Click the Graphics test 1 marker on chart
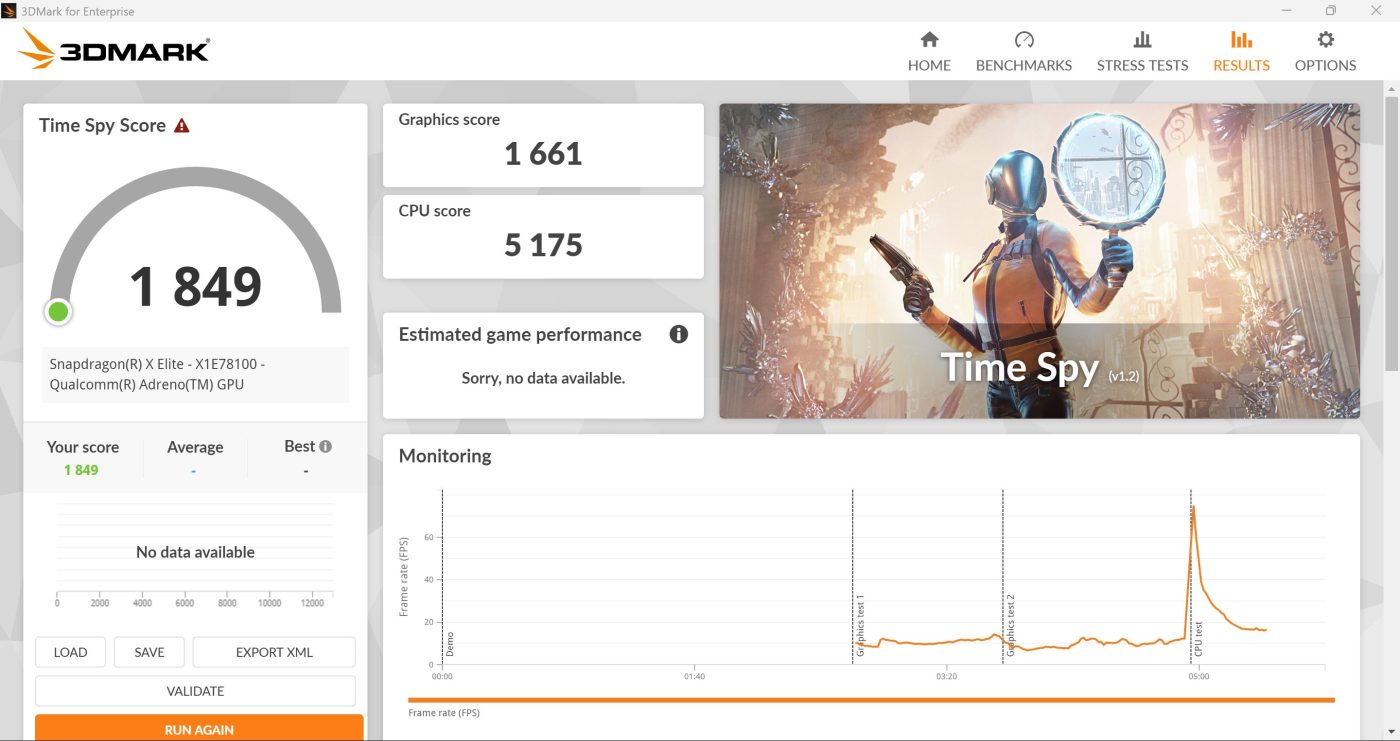The width and height of the screenshot is (1400, 741). pos(859,625)
